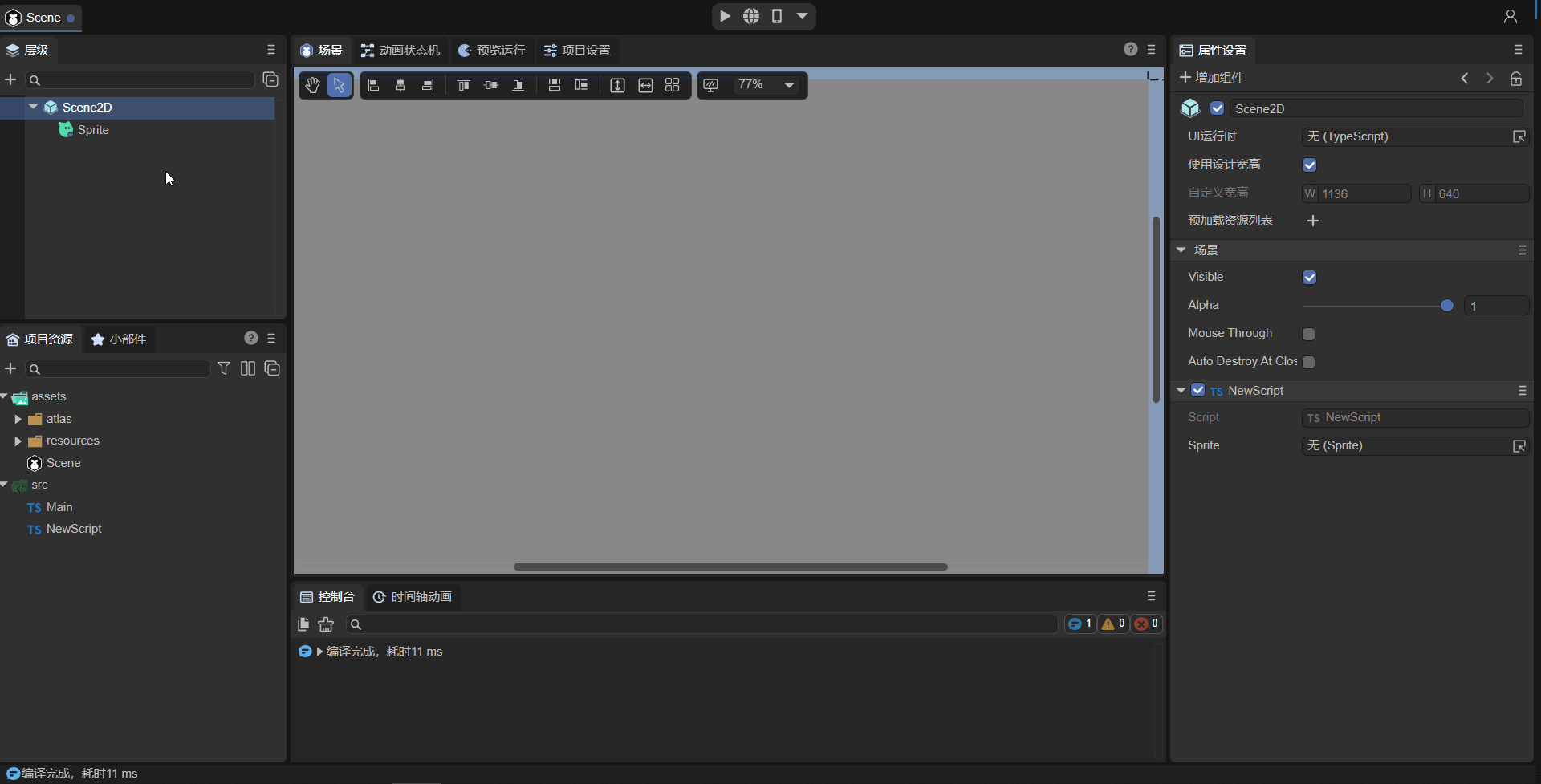Toggle the Visible checkbox

click(x=1309, y=278)
